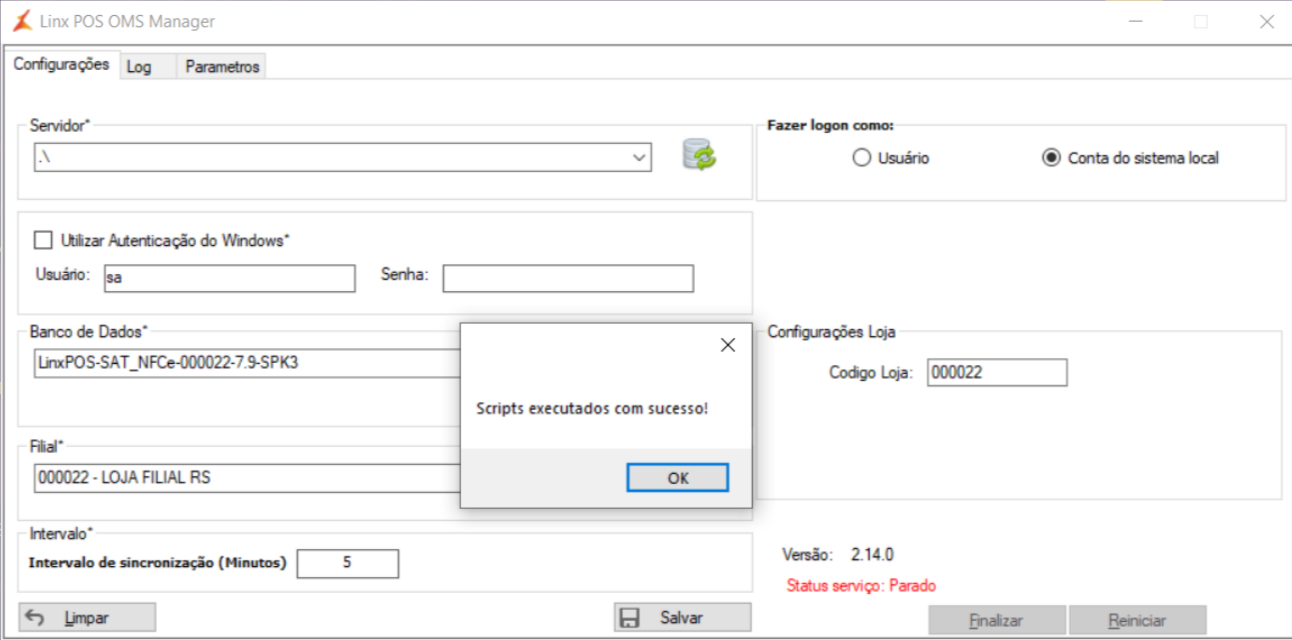The image size is (1292, 640).
Task: Click the sync interval minutes field
Action: pos(347,563)
